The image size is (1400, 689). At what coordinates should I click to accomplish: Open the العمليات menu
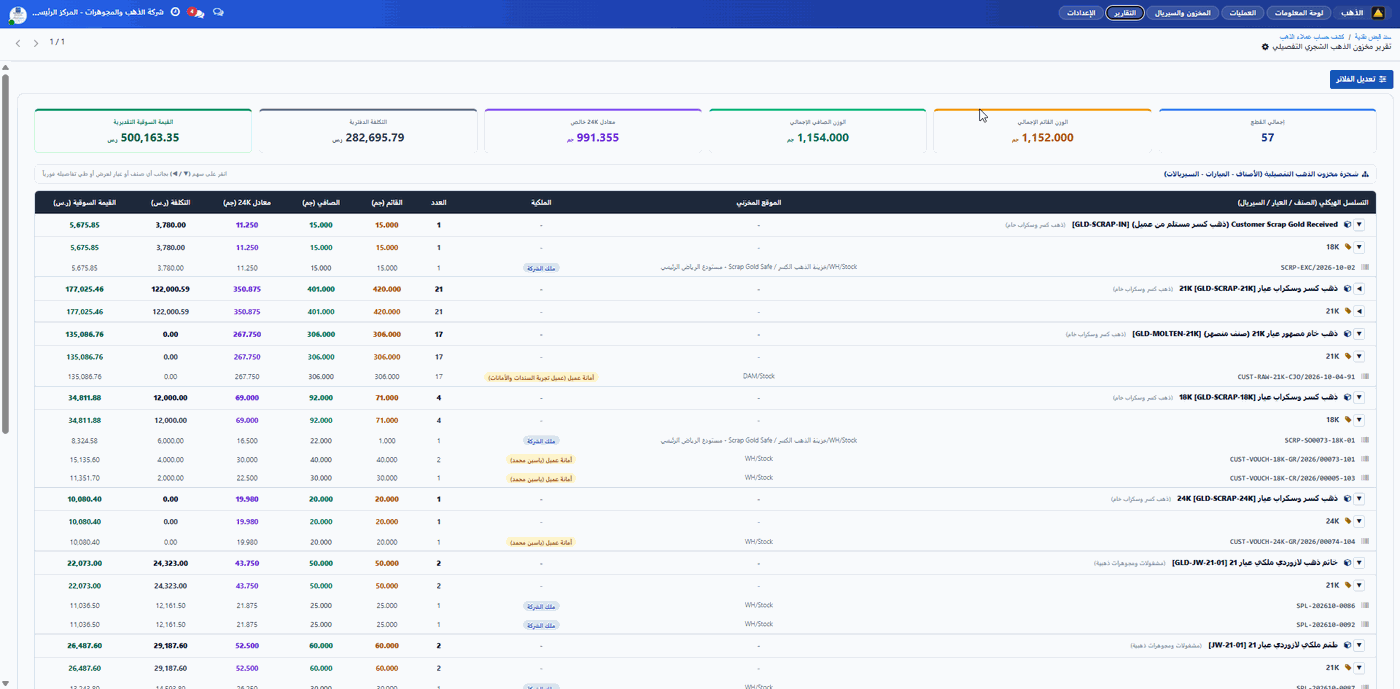pyautogui.click(x=1242, y=13)
